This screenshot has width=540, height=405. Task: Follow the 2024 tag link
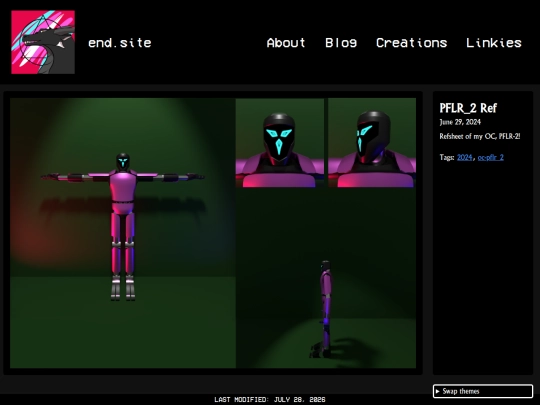point(464,157)
